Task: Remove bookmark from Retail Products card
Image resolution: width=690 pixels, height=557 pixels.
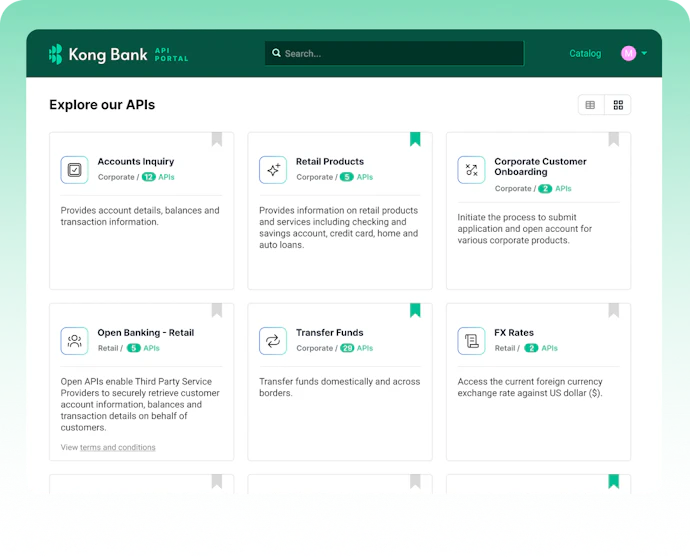Action: point(415,139)
